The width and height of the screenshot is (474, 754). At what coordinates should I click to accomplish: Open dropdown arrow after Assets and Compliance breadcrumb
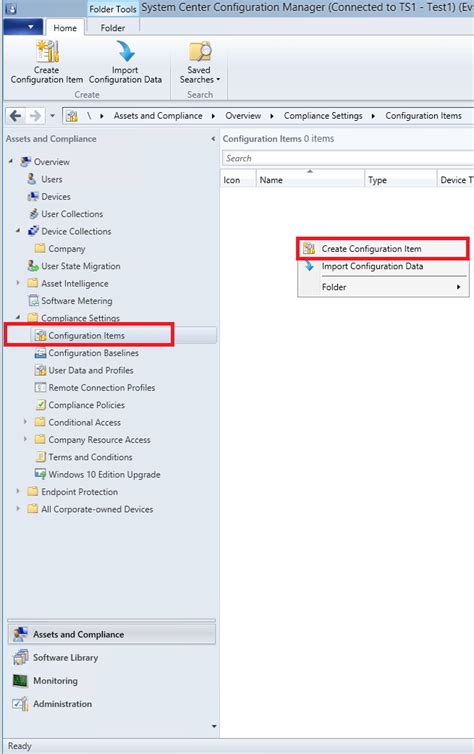[213, 116]
